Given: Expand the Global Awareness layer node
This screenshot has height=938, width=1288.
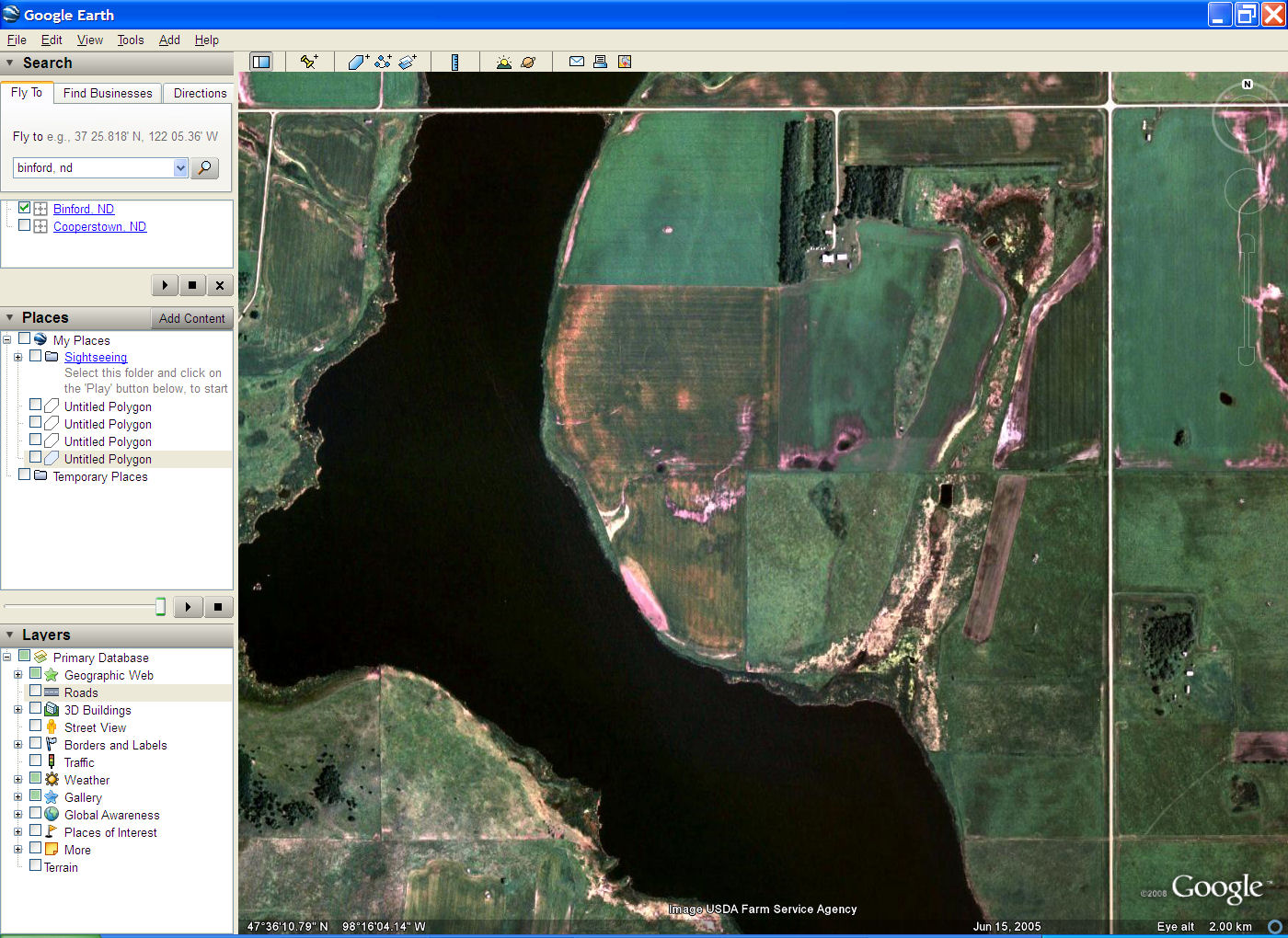Looking at the screenshot, I should [17, 815].
